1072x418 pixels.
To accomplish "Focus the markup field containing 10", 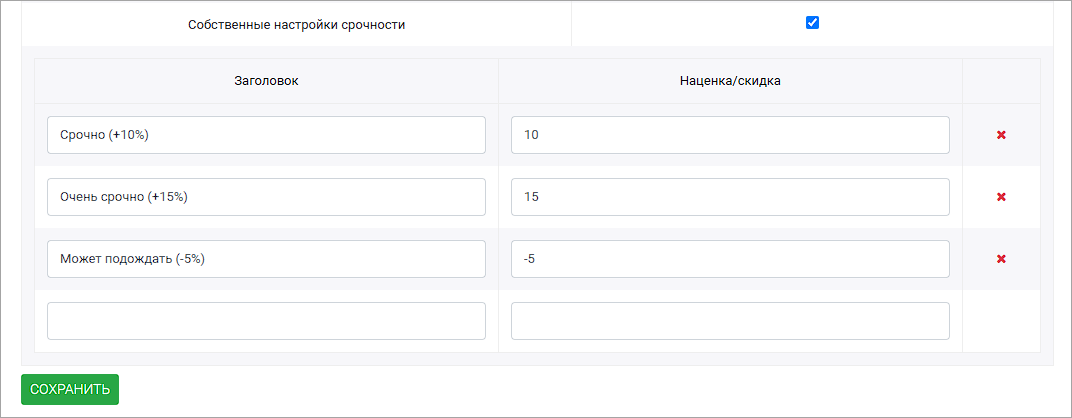I will pyautogui.click(x=730, y=135).
